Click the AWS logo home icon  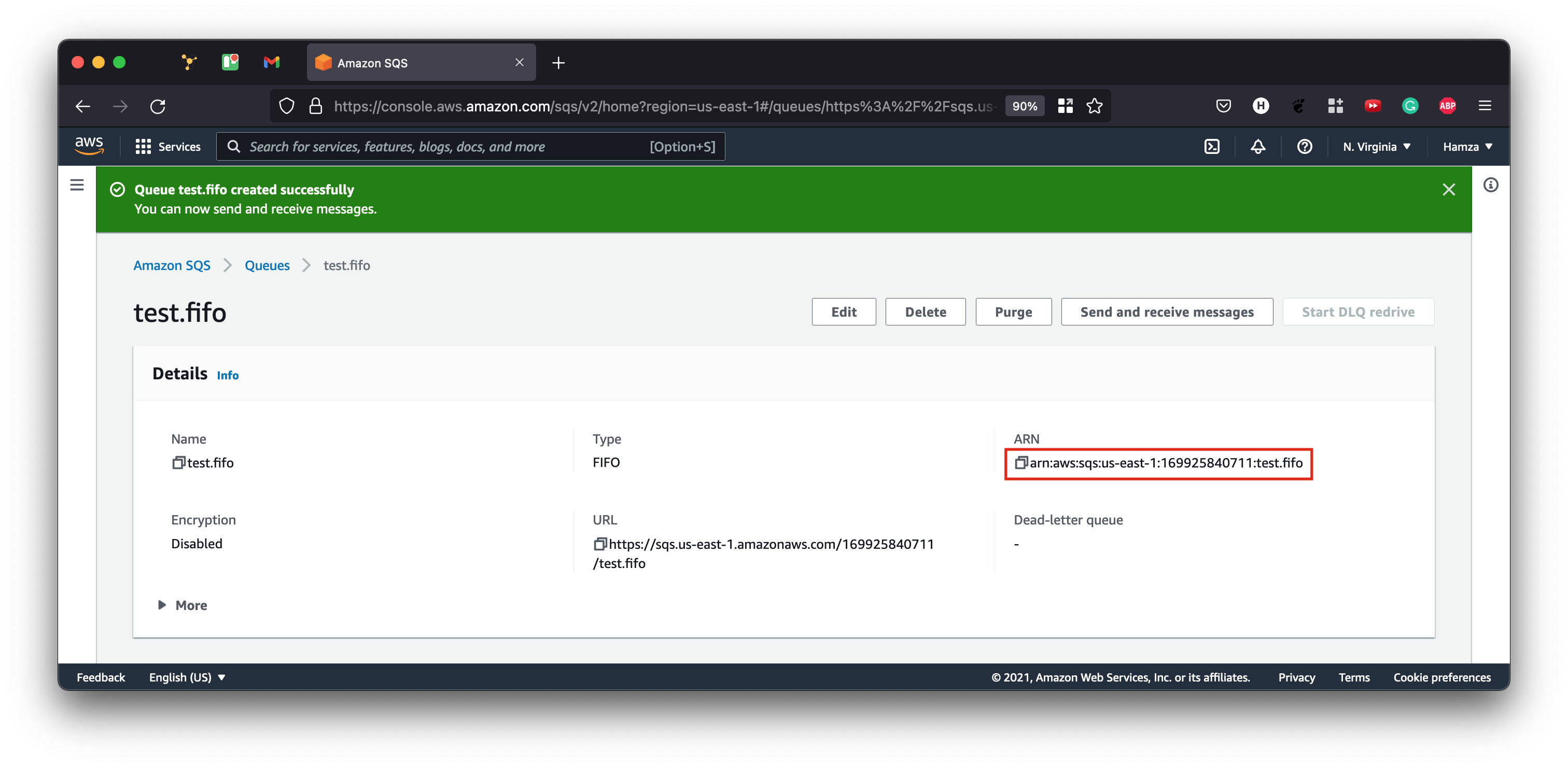[x=89, y=146]
